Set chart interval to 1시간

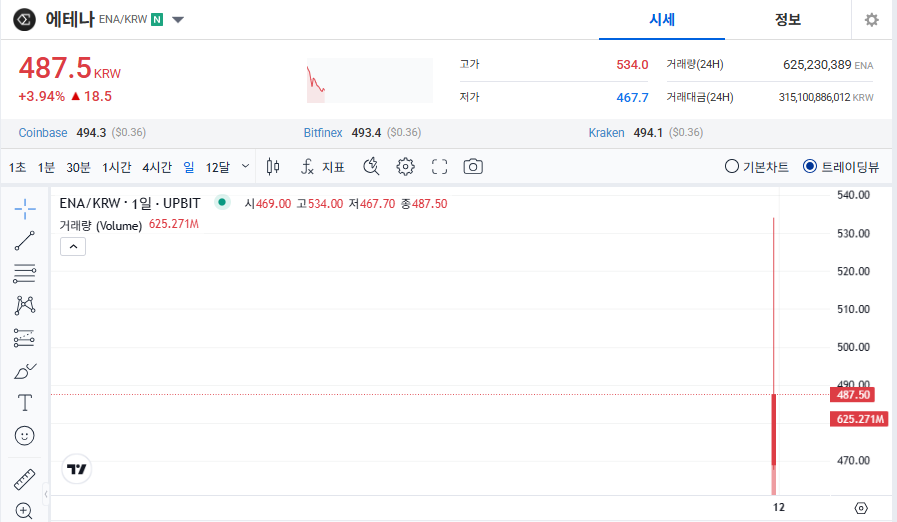pyautogui.click(x=117, y=167)
